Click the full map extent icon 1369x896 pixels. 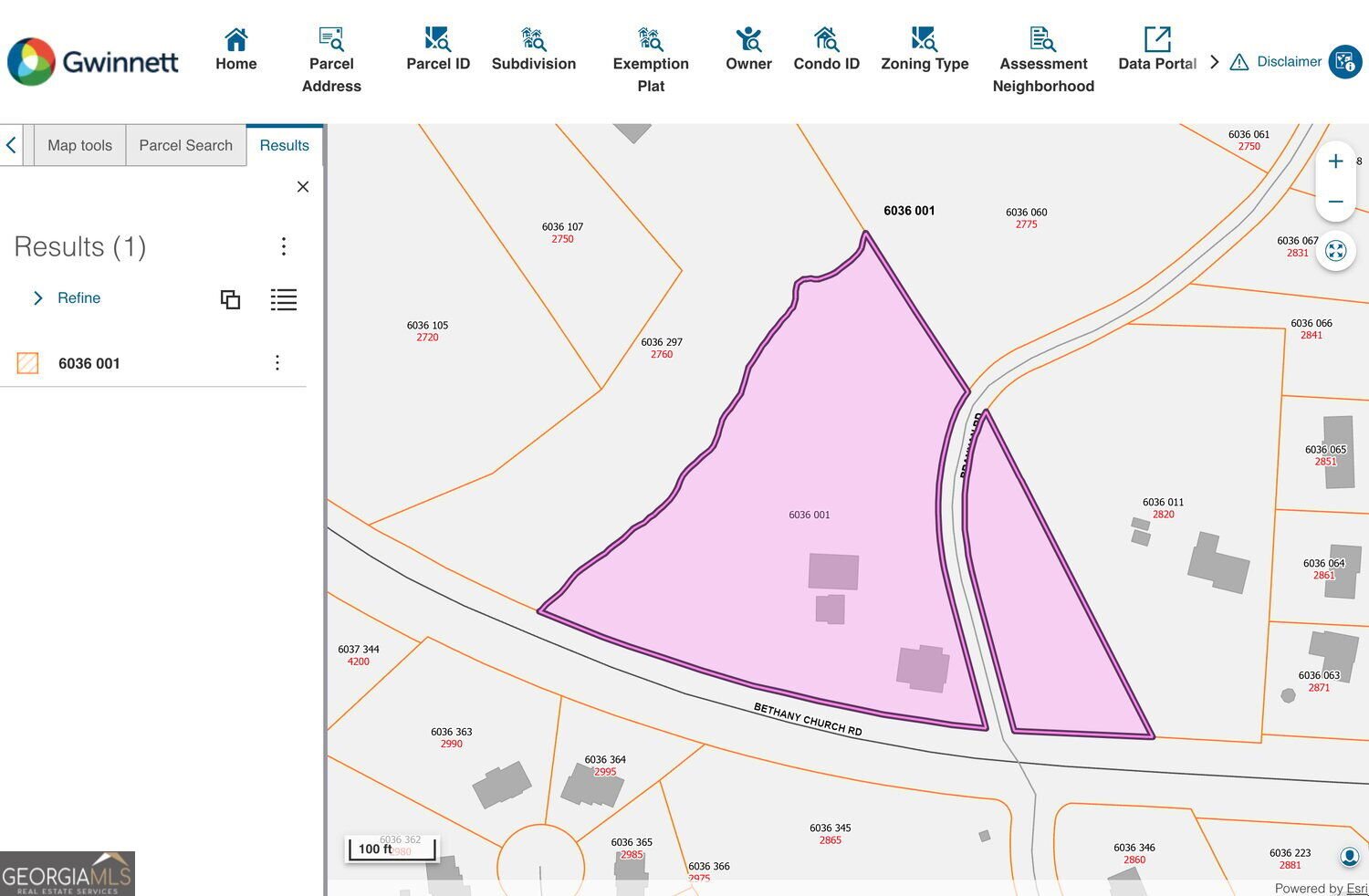[x=1335, y=251]
